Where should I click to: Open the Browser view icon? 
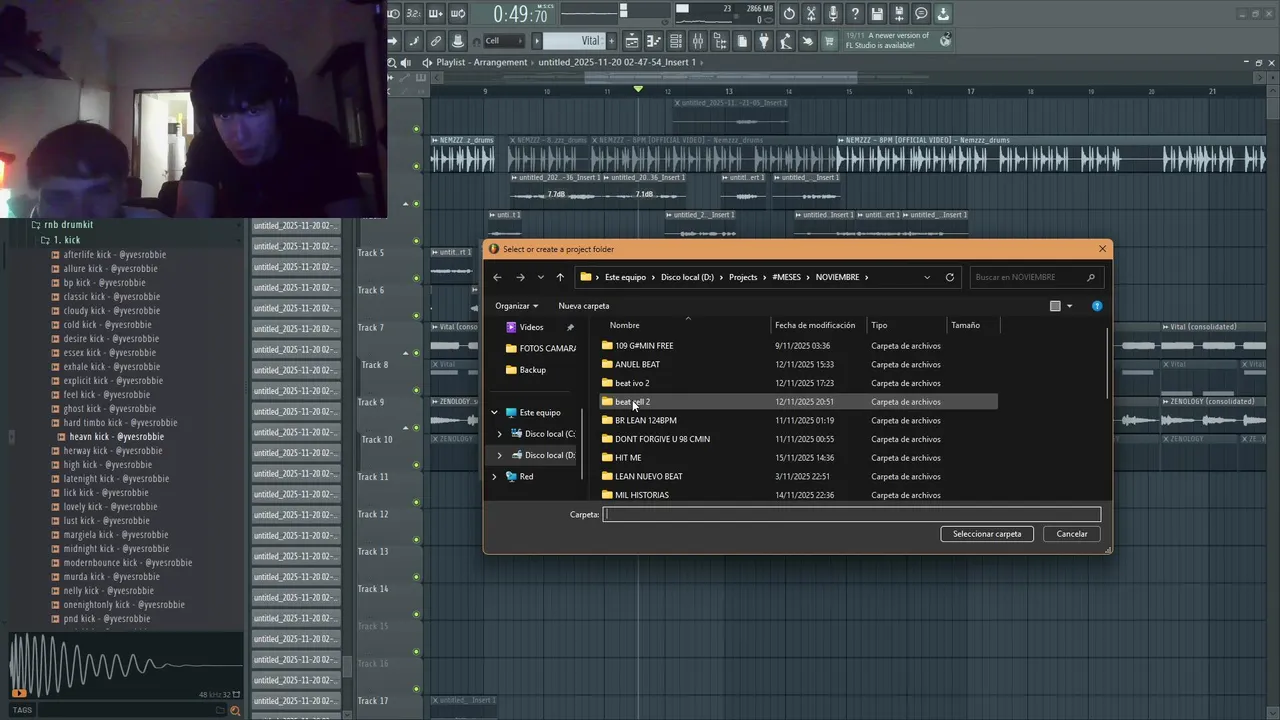coord(719,41)
